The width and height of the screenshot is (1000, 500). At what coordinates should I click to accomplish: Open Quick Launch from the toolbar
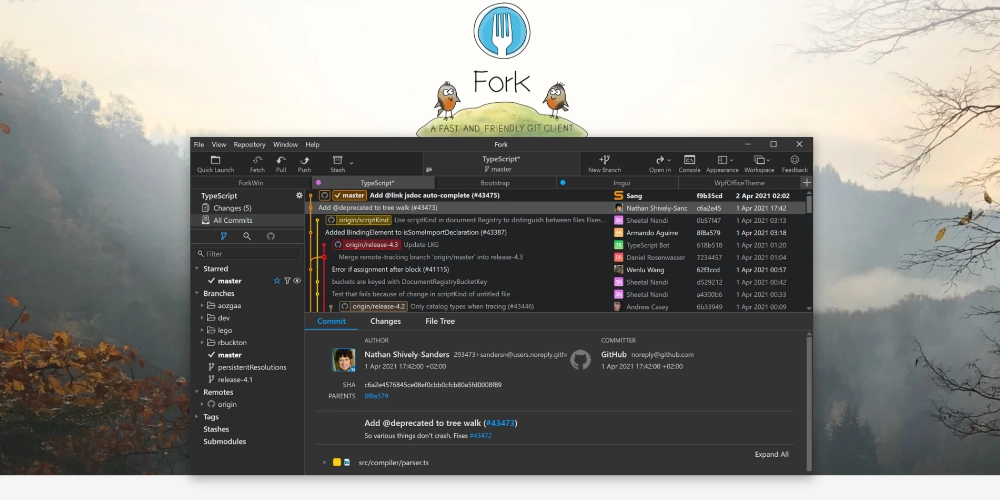click(x=215, y=164)
